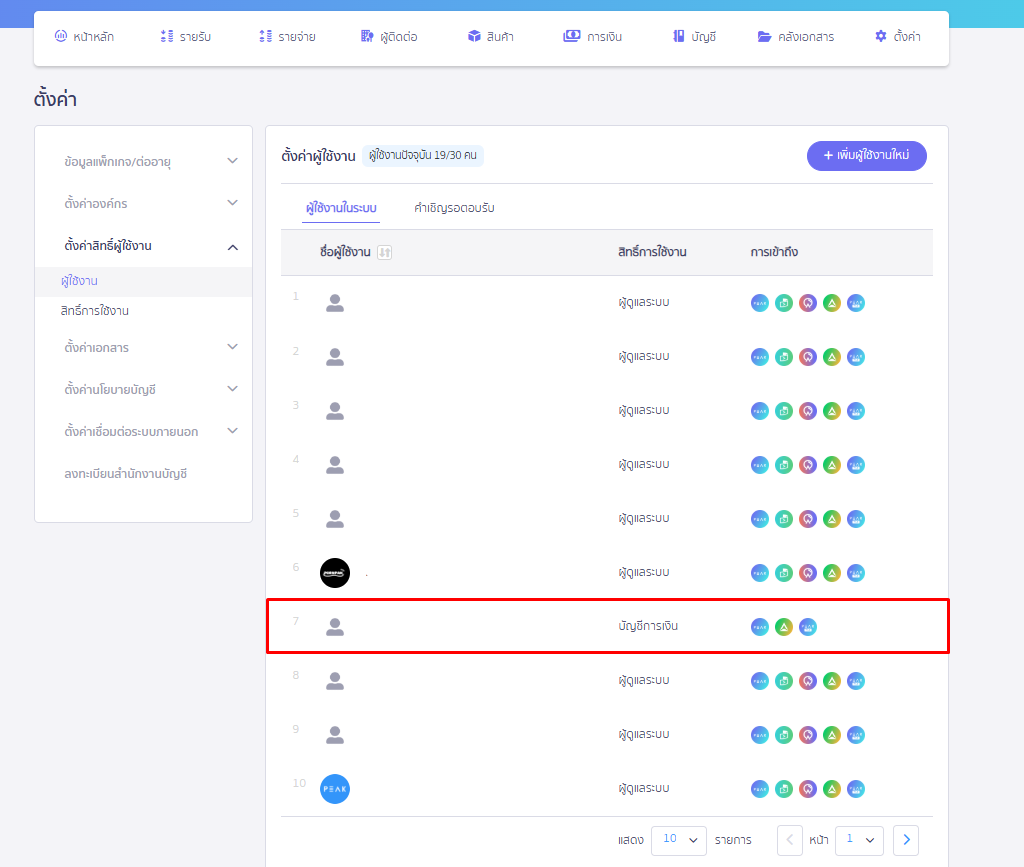
Task: Open the page number dropdown
Action: tap(859, 840)
